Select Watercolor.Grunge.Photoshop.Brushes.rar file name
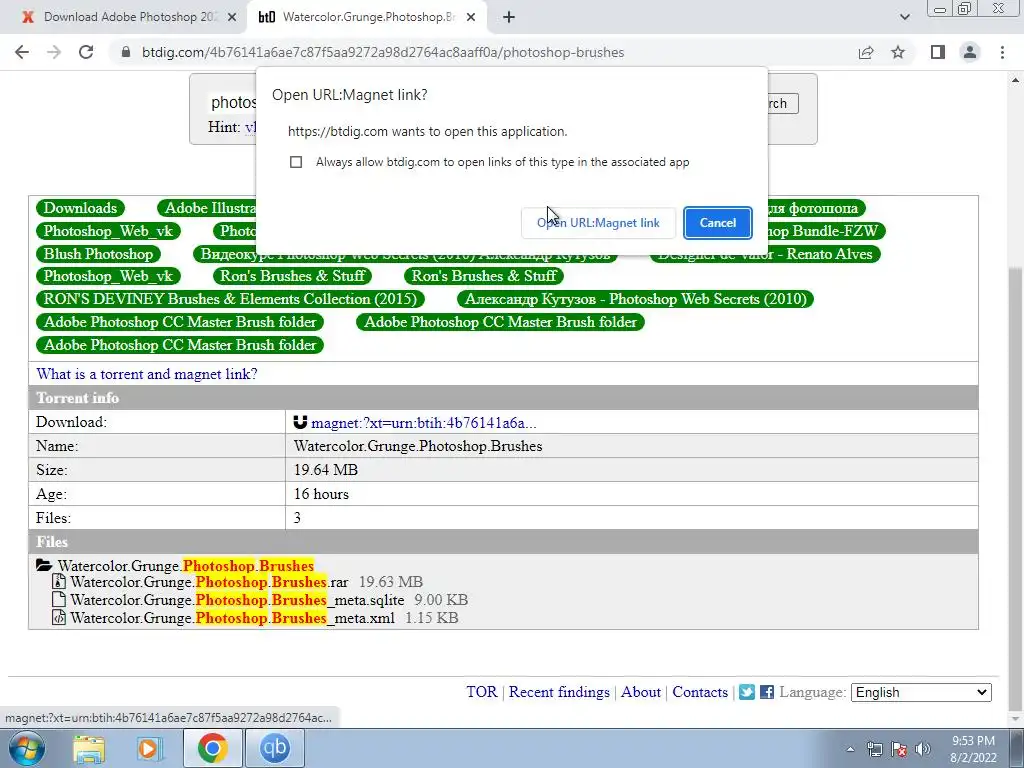 [x=209, y=582]
